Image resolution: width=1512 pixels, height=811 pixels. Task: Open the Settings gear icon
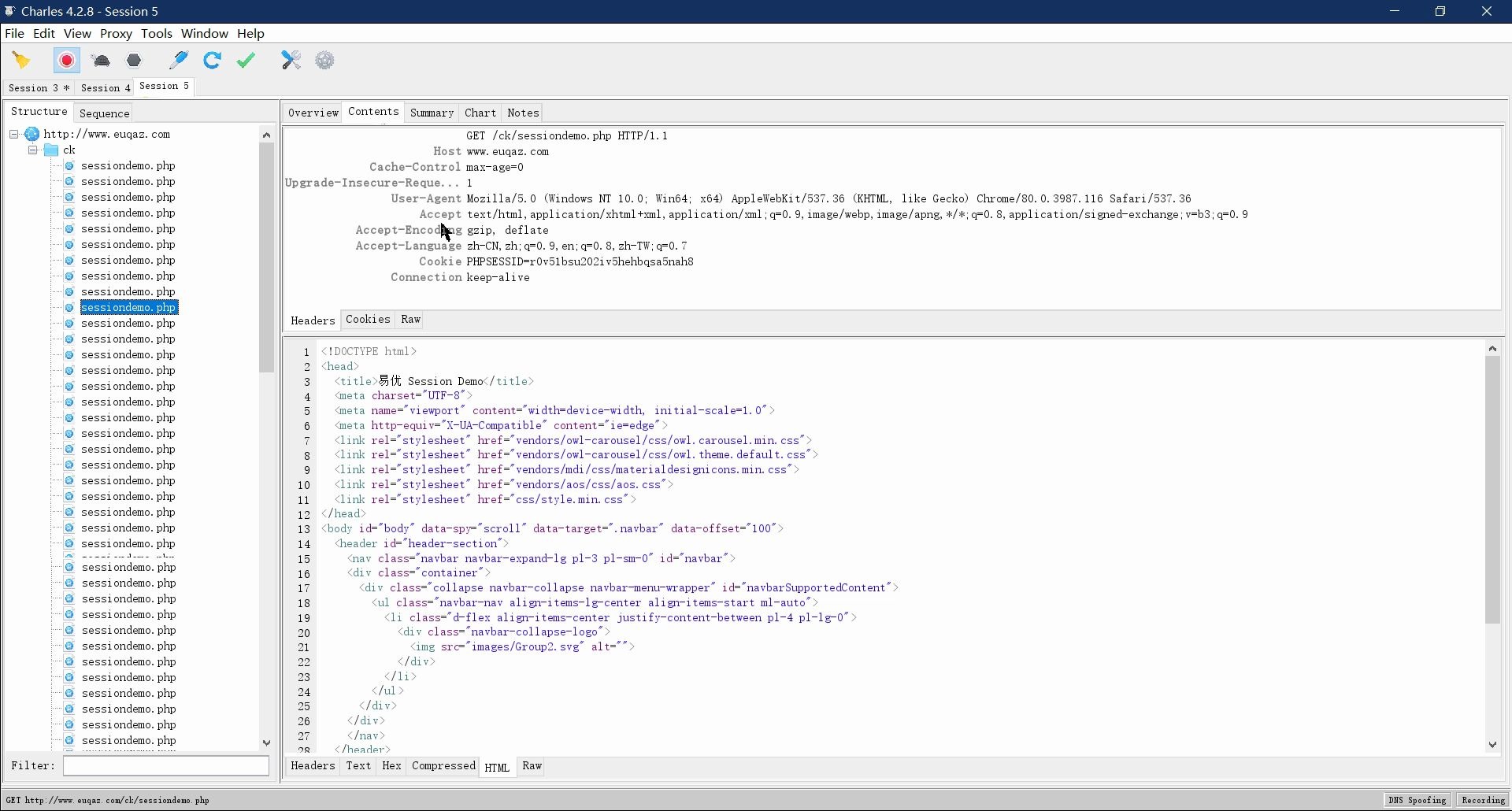click(x=324, y=61)
